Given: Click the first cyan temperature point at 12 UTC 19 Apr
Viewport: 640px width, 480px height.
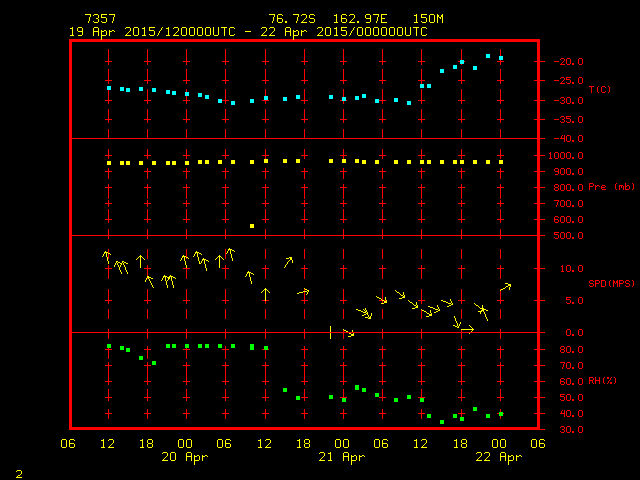Looking at the screenshot, I should (109, 88).
